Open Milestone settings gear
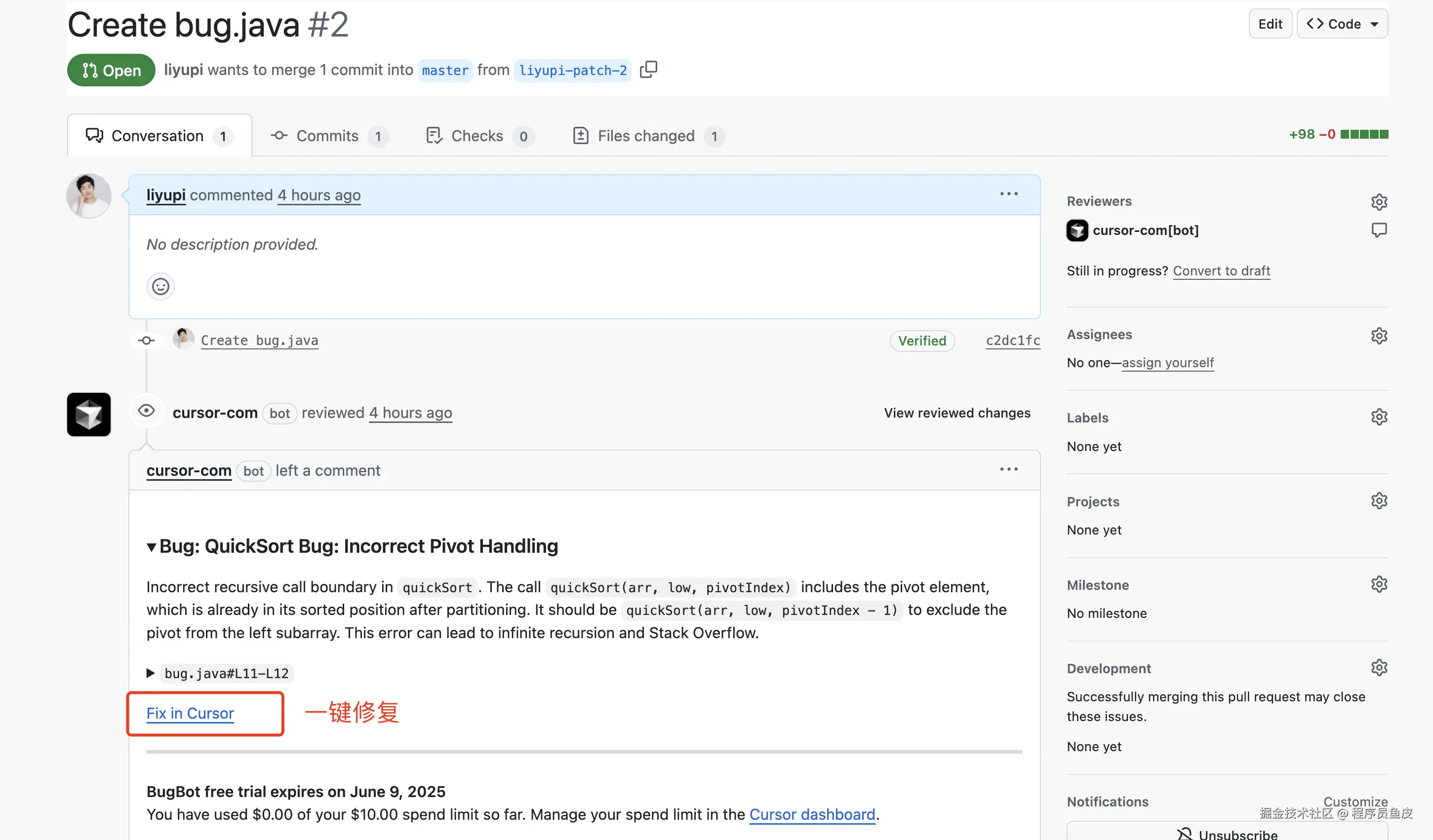 (x=1379, y=584)
